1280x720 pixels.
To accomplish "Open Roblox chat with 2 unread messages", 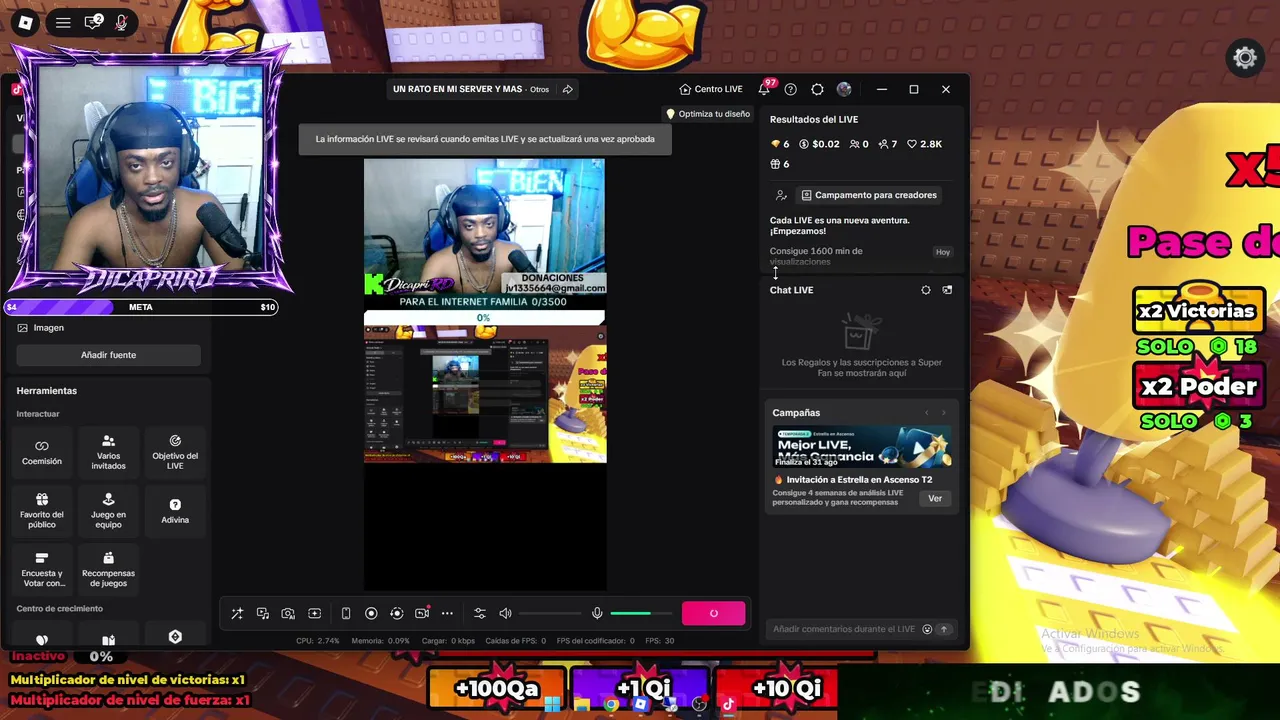I will (93, 22).
